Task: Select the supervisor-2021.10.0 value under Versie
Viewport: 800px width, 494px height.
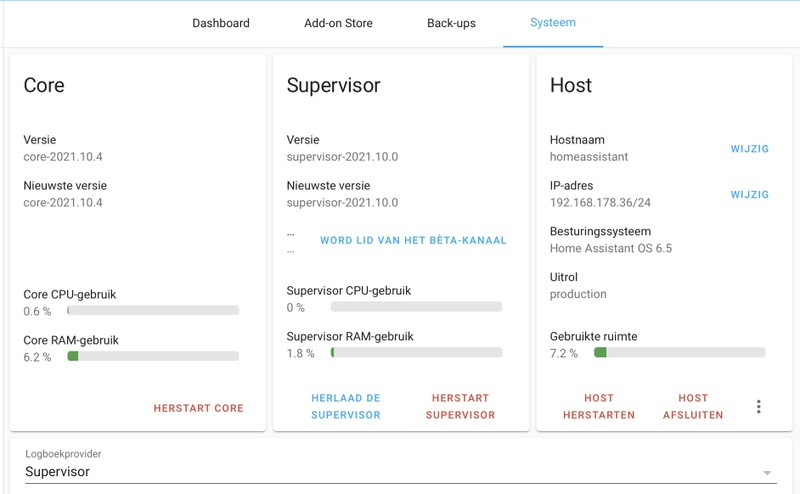Action: pos(342,157)
